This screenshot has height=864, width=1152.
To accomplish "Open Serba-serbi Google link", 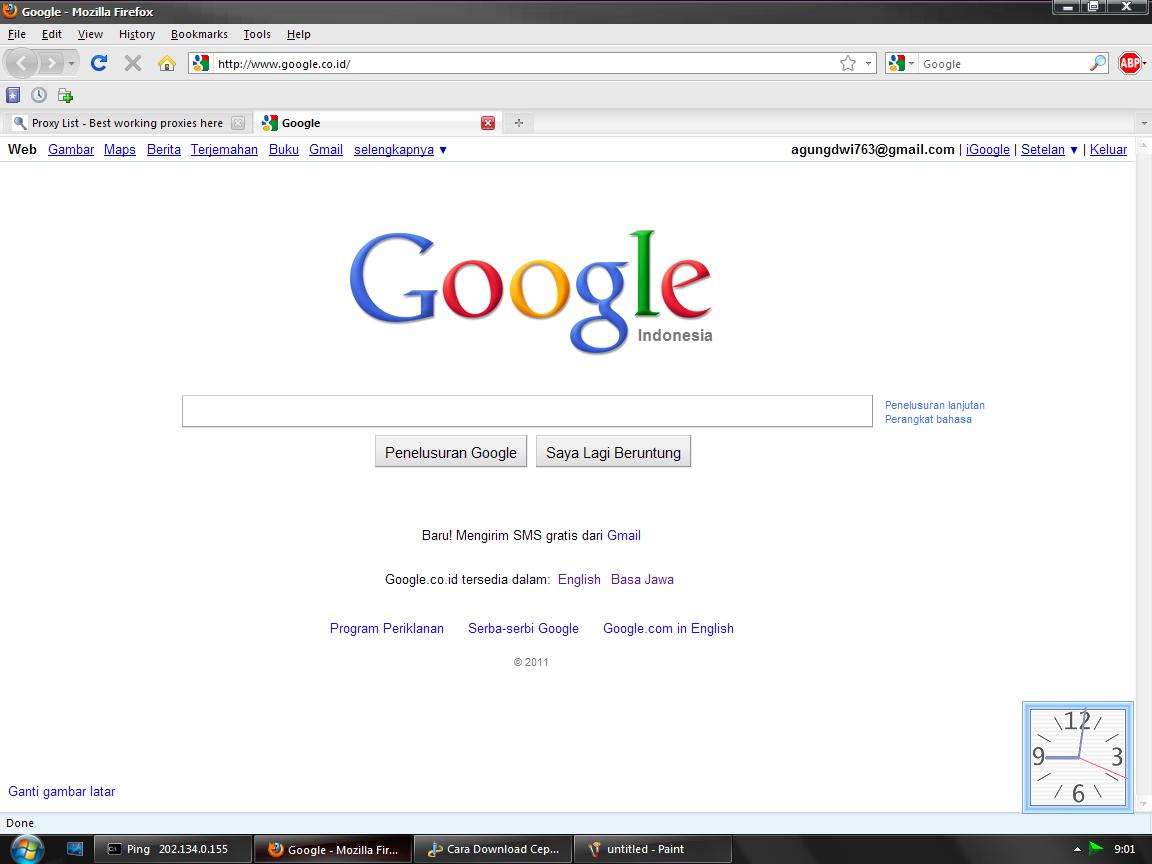I will (523, 628).
